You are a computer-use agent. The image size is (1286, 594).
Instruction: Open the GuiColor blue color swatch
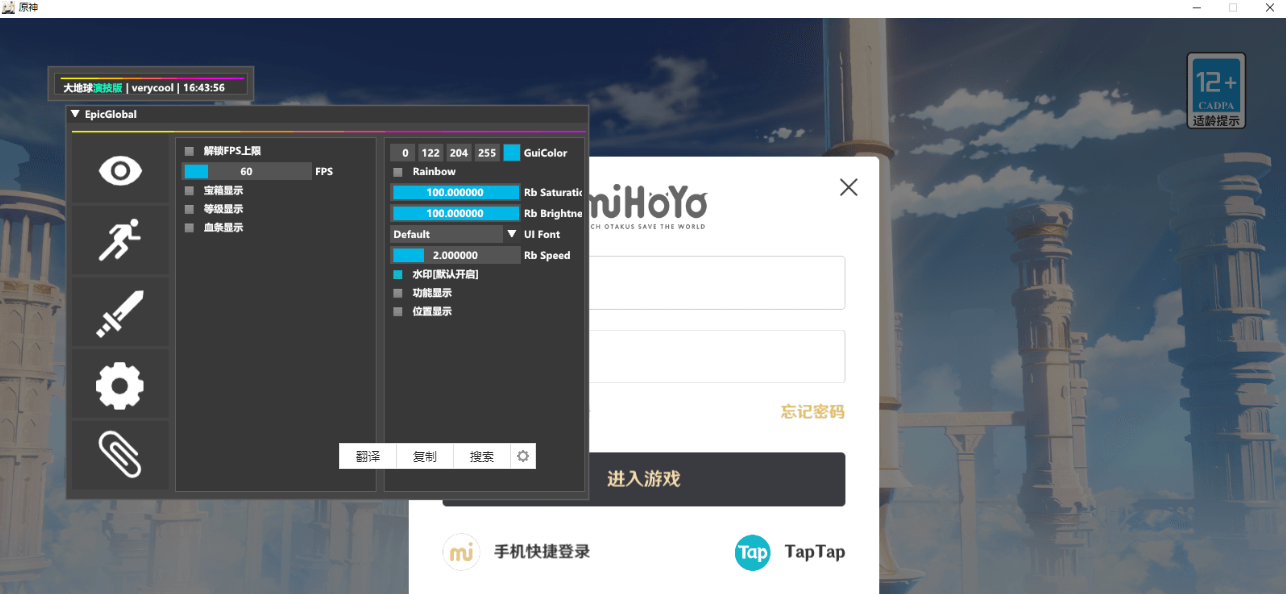point(512,153)
